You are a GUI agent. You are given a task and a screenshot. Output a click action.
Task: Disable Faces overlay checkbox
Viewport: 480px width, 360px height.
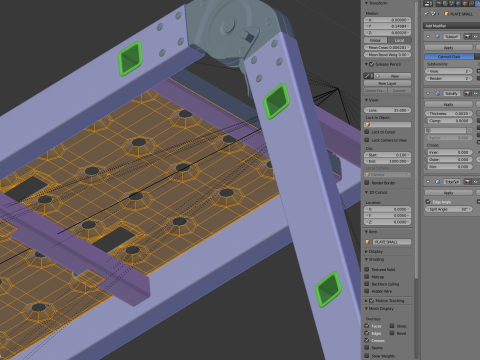click(x=367, y=326)
